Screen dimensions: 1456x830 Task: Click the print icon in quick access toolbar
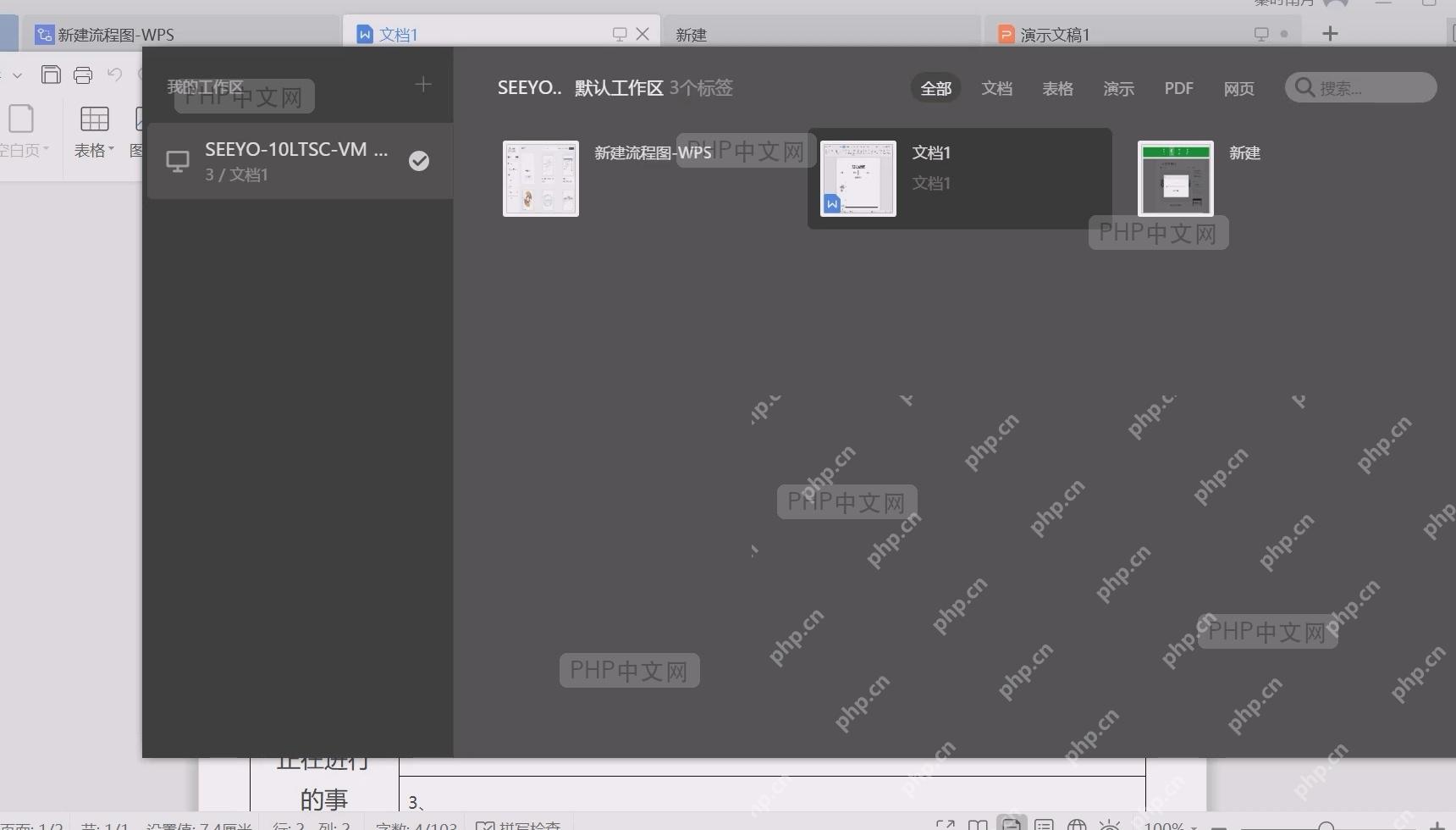pyautogui.click(x=83, y=75)
